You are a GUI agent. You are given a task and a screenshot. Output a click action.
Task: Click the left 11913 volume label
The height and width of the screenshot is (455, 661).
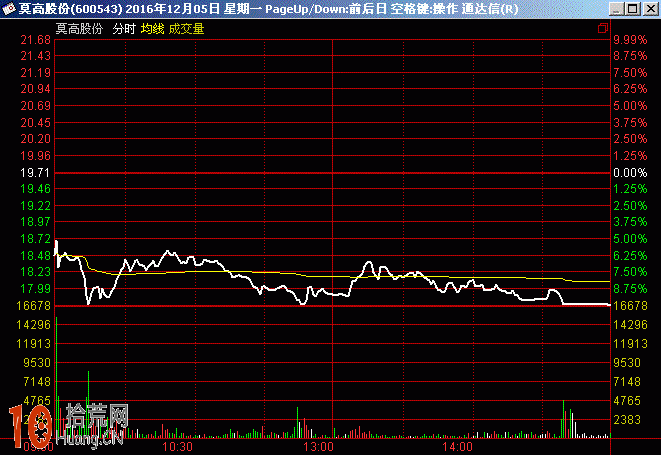tap(33, 344)
